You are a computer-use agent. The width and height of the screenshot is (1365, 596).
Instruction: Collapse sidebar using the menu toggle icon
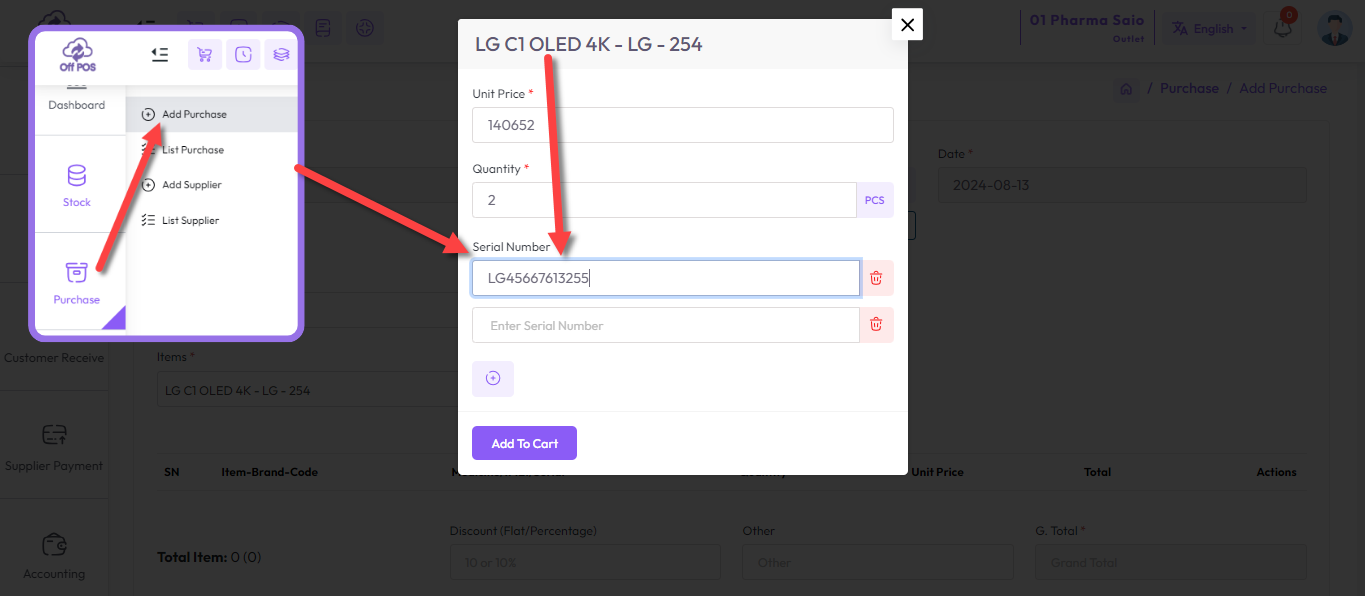click(159, 54)
